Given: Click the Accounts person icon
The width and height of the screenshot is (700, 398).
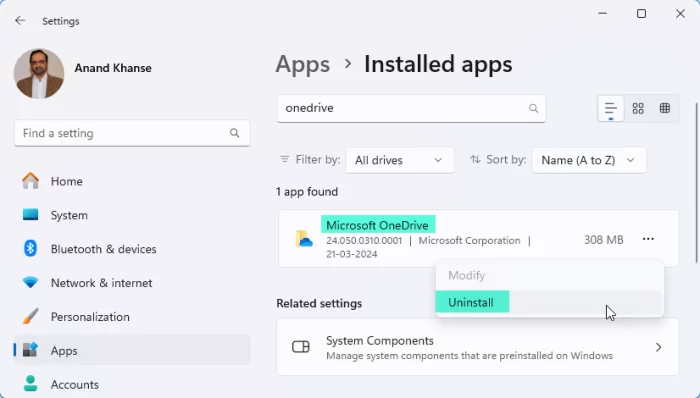Looking at the screenshot, I should pyautogui.click(x=30, y=383).
